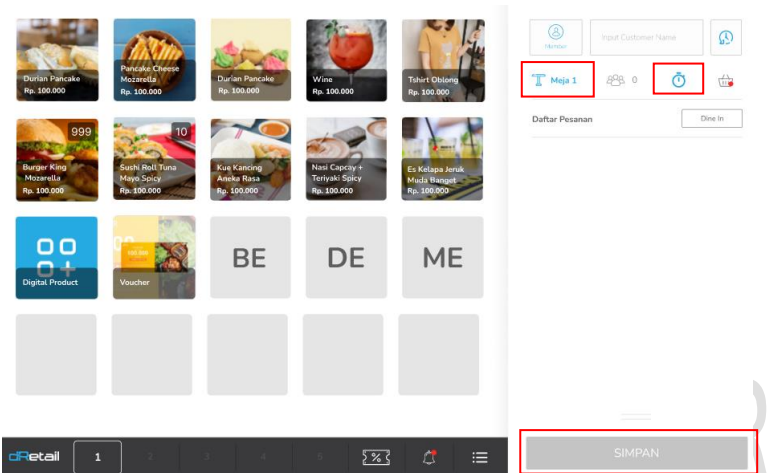Open the notification bell icon
This screenshot has height=473, width=775.
(x=429, y=457)
